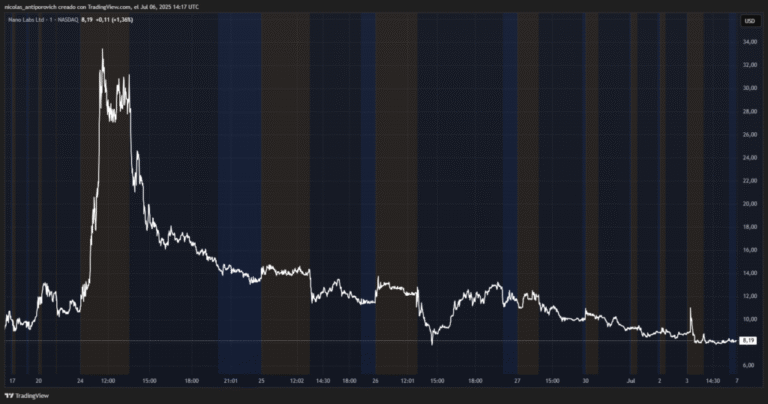This screenshot has height=404, width=768.
Task: Click the +0,11 (+1,36%) change value
Action: [114, 20]
